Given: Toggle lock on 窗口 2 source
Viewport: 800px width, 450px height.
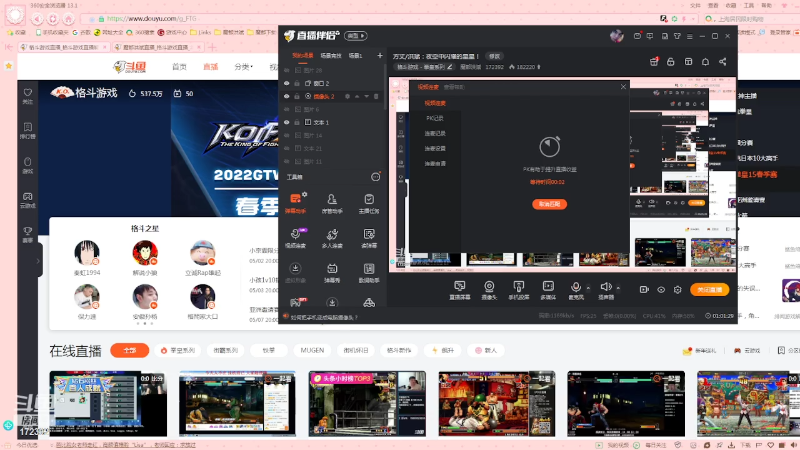Looking at the screenshot, I should click(x=296, y=83).
